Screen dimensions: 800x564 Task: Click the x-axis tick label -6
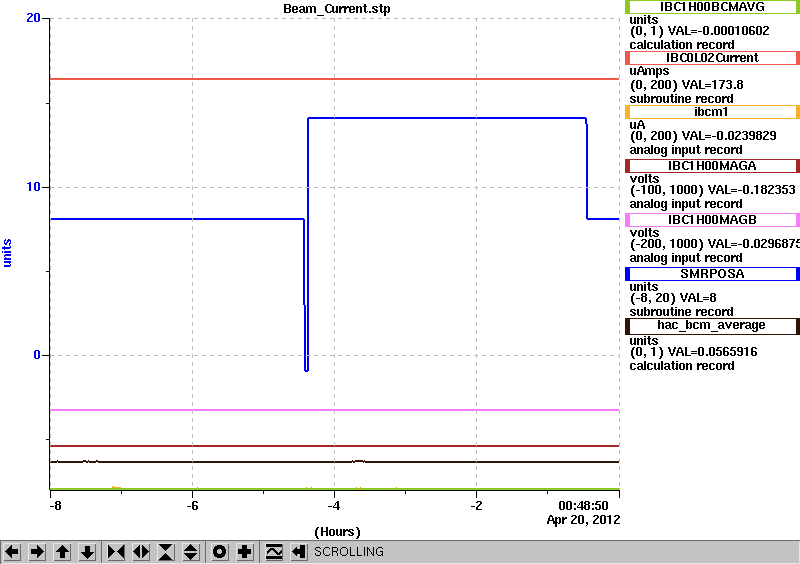pyautogui.click(x=192, y=506)
